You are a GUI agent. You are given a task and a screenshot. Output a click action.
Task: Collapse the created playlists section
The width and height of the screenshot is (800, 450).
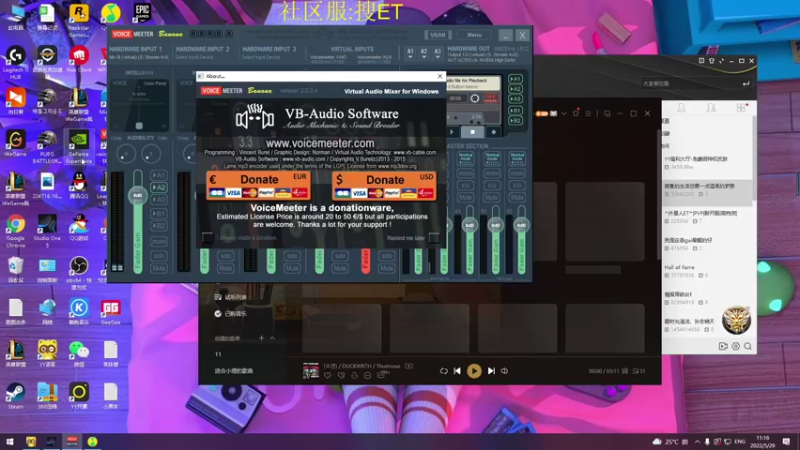tap(272, 338)
